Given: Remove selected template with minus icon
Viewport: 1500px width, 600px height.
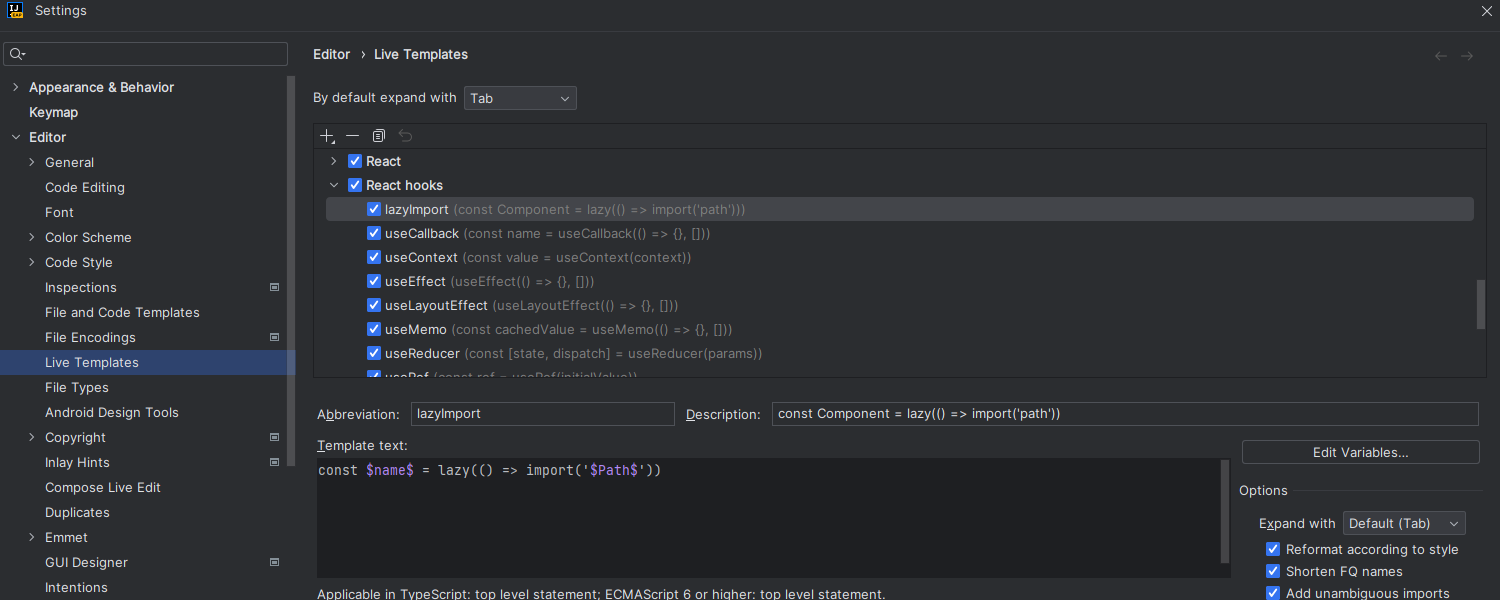Looking at the screenshot, I should pyautogui.click(x=352, y=136).
